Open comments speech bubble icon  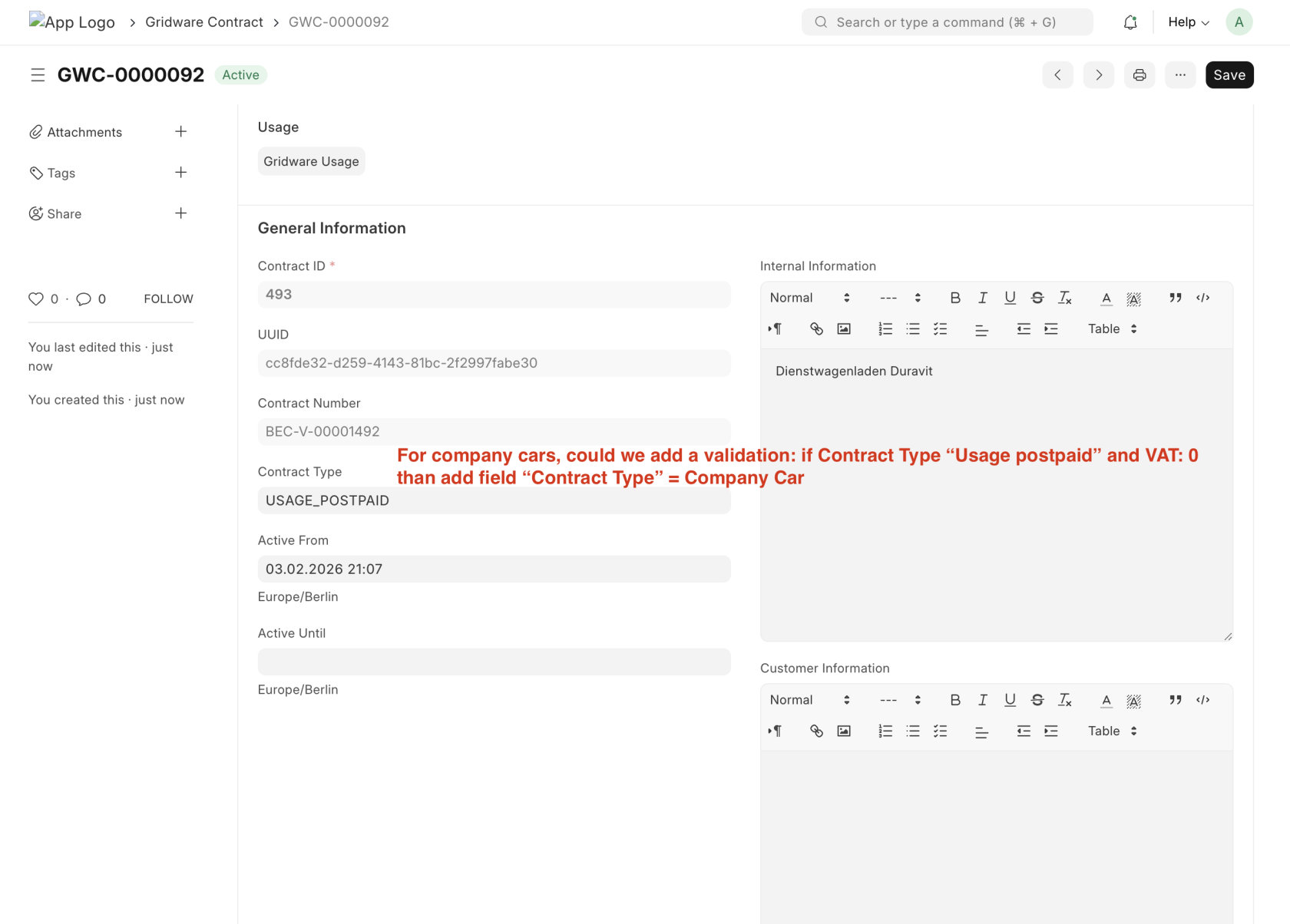pyautogui.click(x=84, y=299)
